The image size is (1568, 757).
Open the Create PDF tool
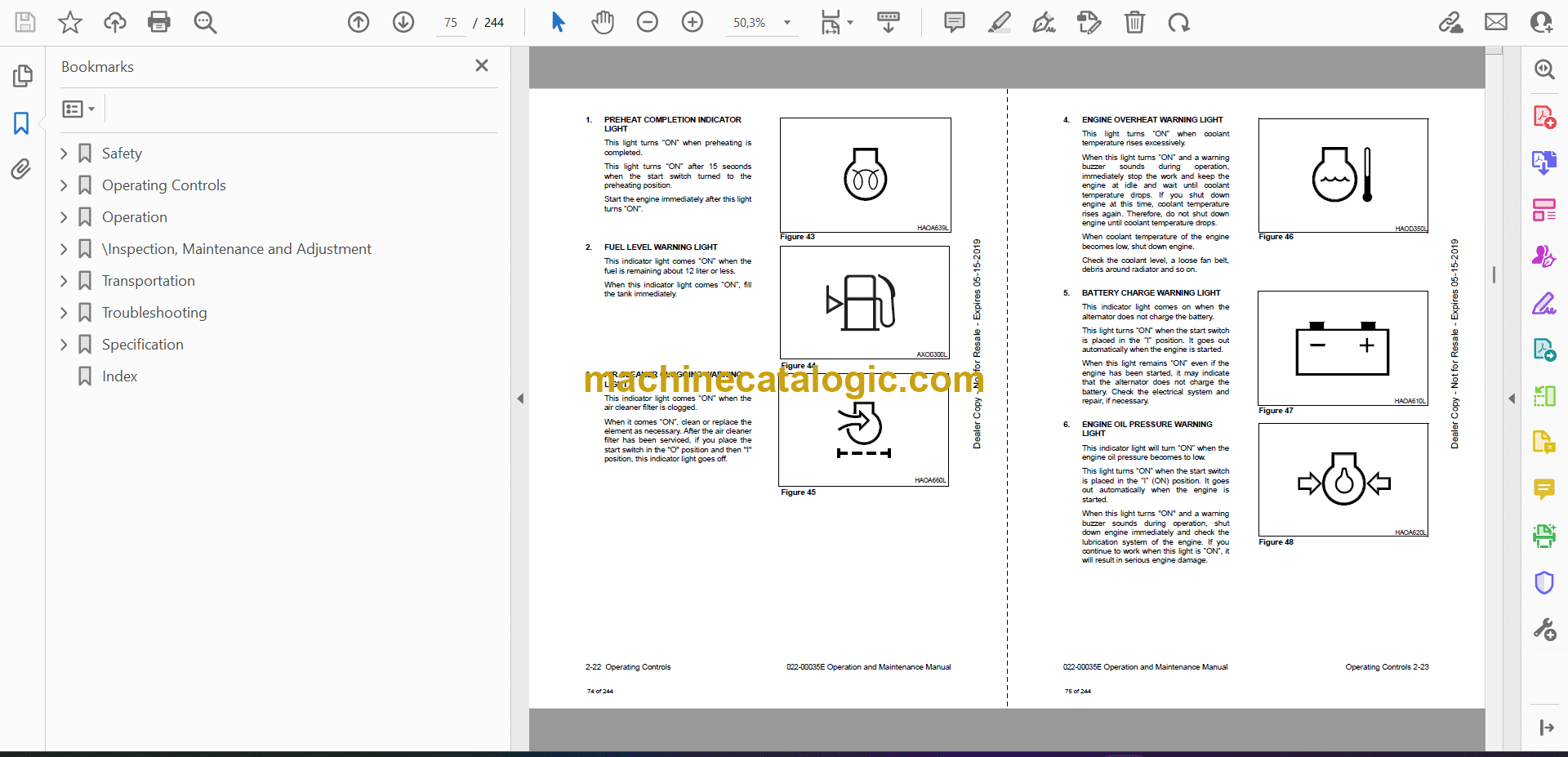pyautogui.click(x=1543, y=117)
